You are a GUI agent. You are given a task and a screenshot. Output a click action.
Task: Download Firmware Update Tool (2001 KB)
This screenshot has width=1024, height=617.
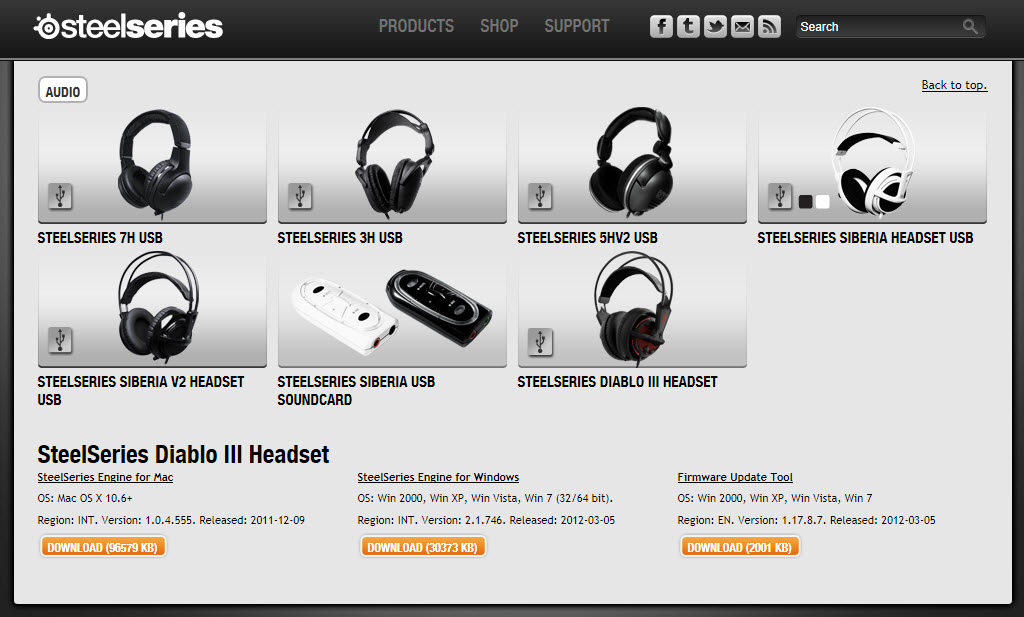(x=739, y=547)
